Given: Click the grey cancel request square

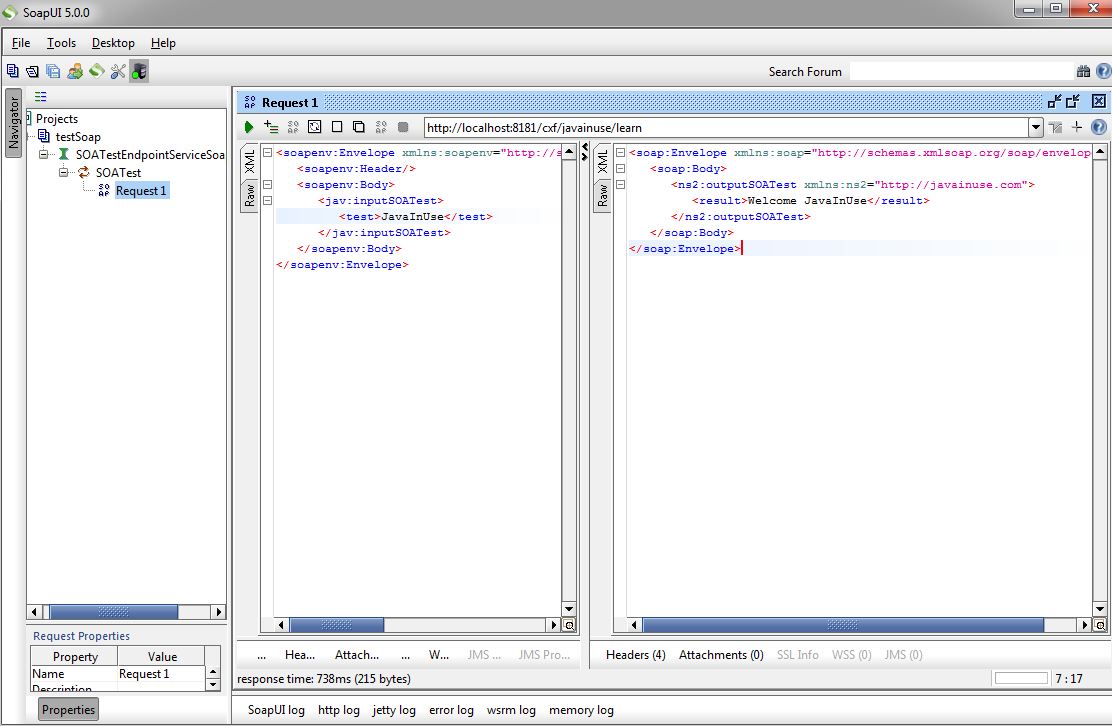Looking at the screenshot, I should coord(403,127).
